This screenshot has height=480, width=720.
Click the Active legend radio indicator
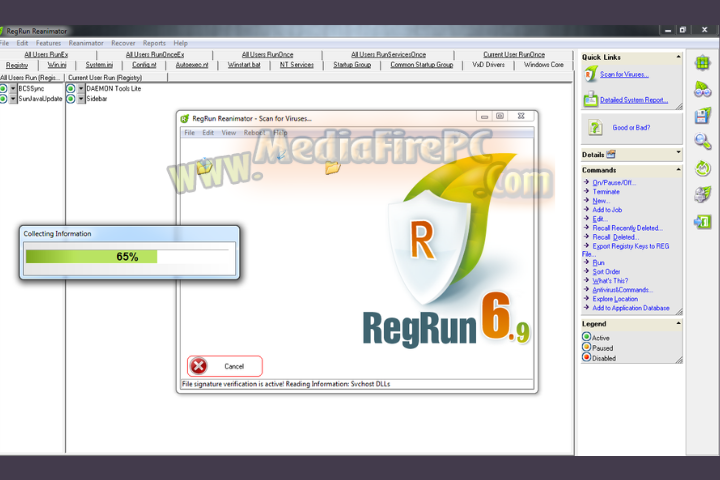tap(586, 337)
